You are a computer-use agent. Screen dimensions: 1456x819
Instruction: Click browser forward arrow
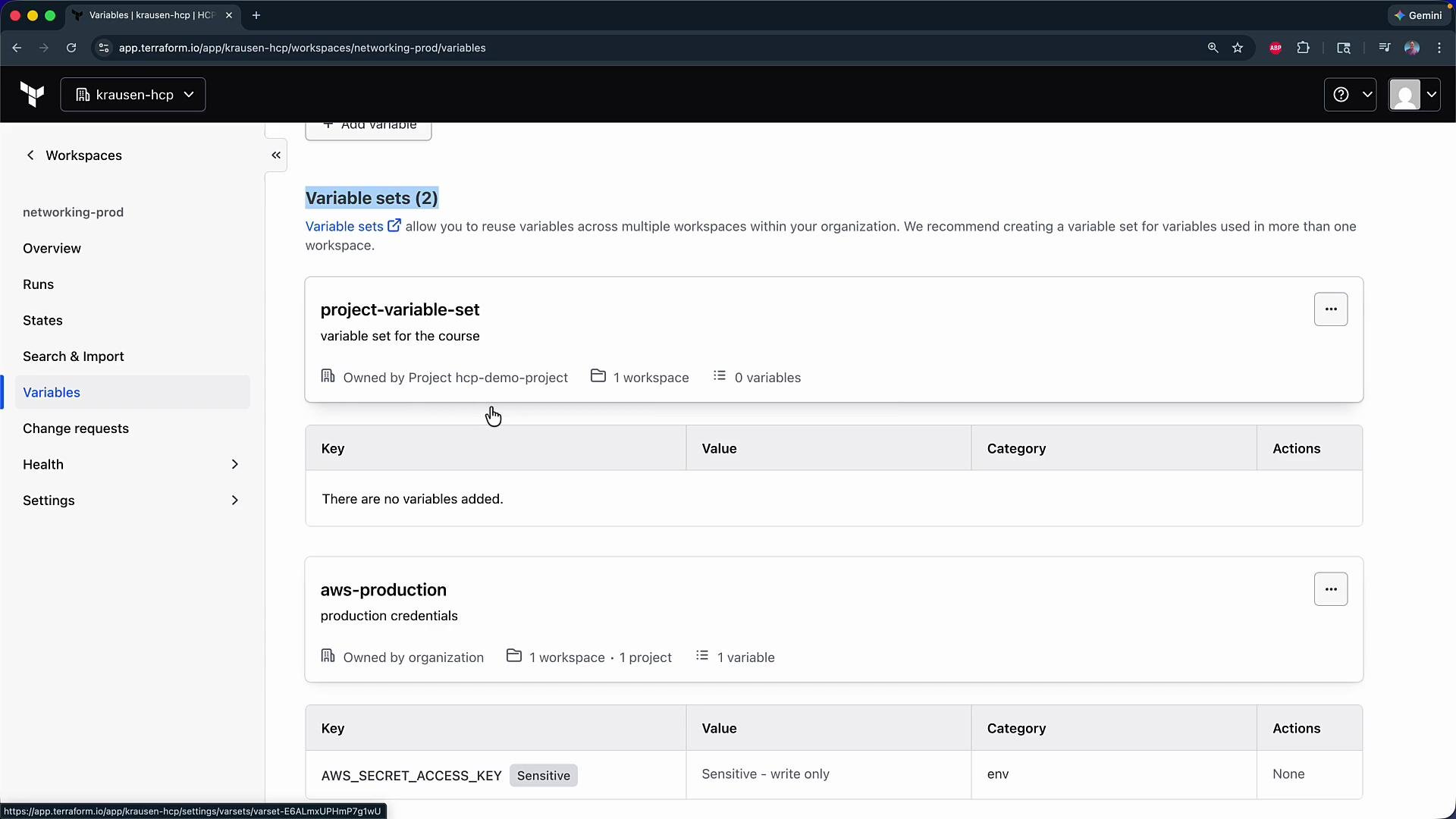click(x=44, y=48)
